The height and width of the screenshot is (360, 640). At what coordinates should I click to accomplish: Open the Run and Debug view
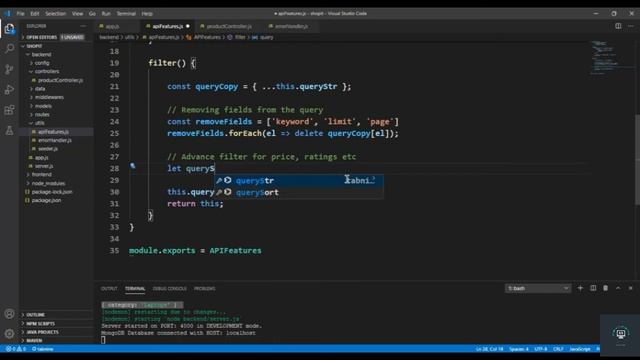click(x=9, y=89)
